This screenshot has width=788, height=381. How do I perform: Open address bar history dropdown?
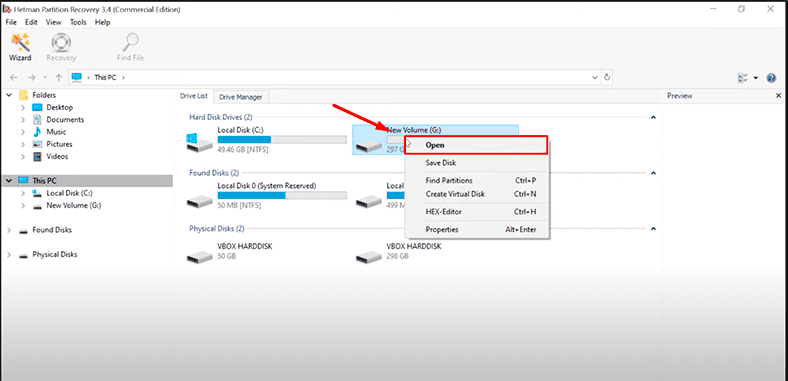[596, 77]
